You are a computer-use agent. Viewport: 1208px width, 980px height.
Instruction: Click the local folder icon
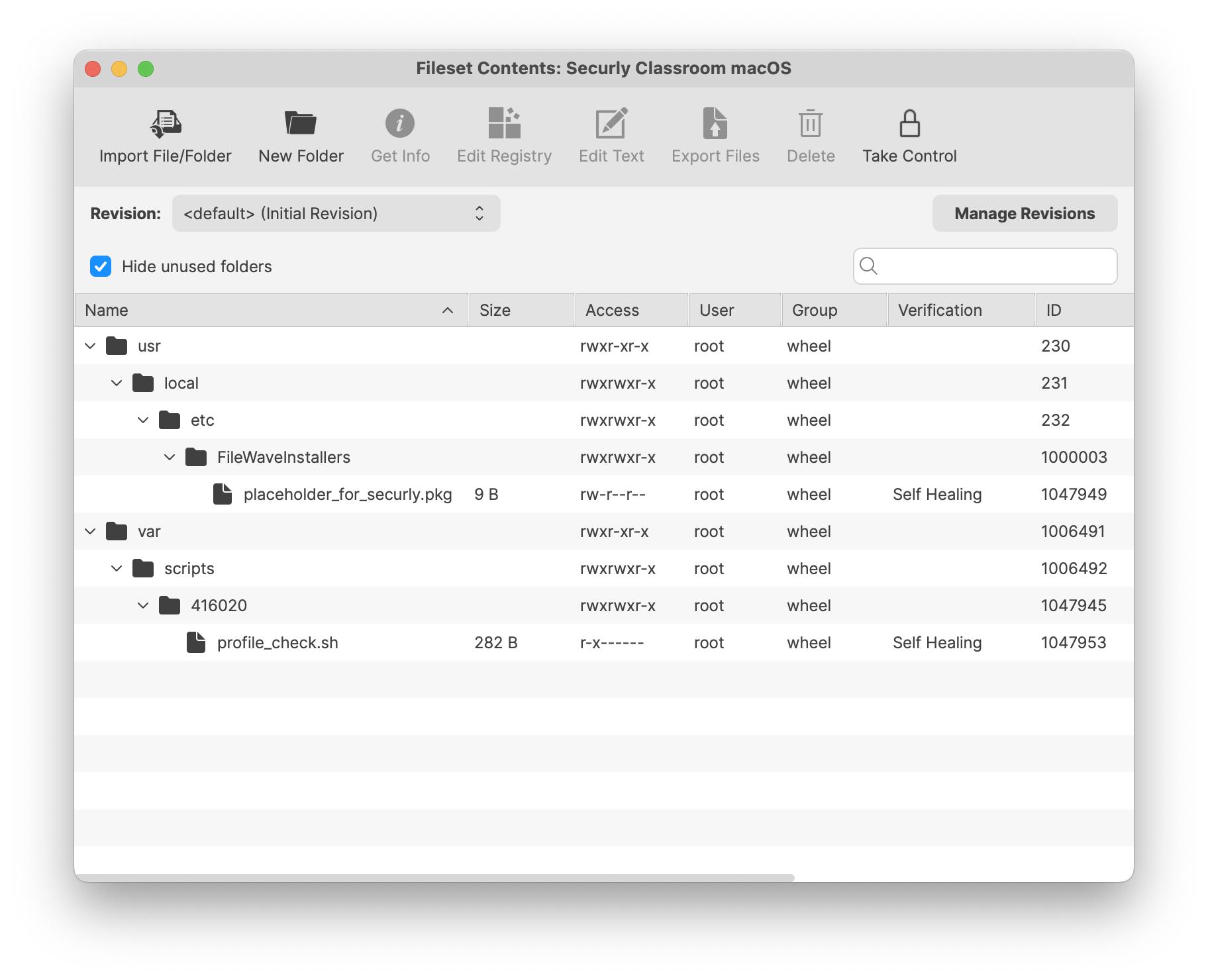click(x=143, y=383)
